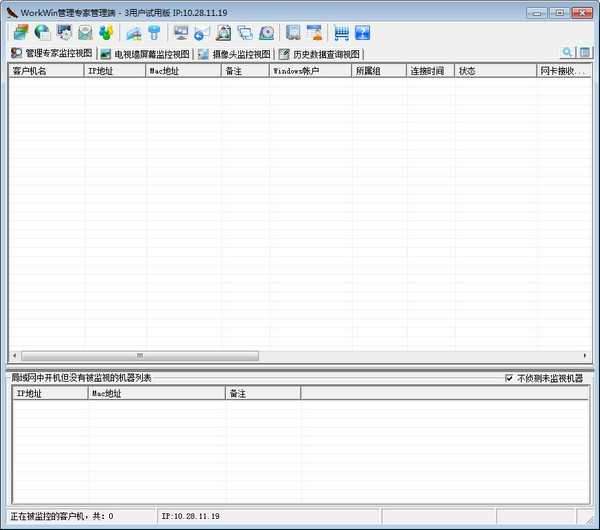Click the globe web monitoring icon

(42, 33)
